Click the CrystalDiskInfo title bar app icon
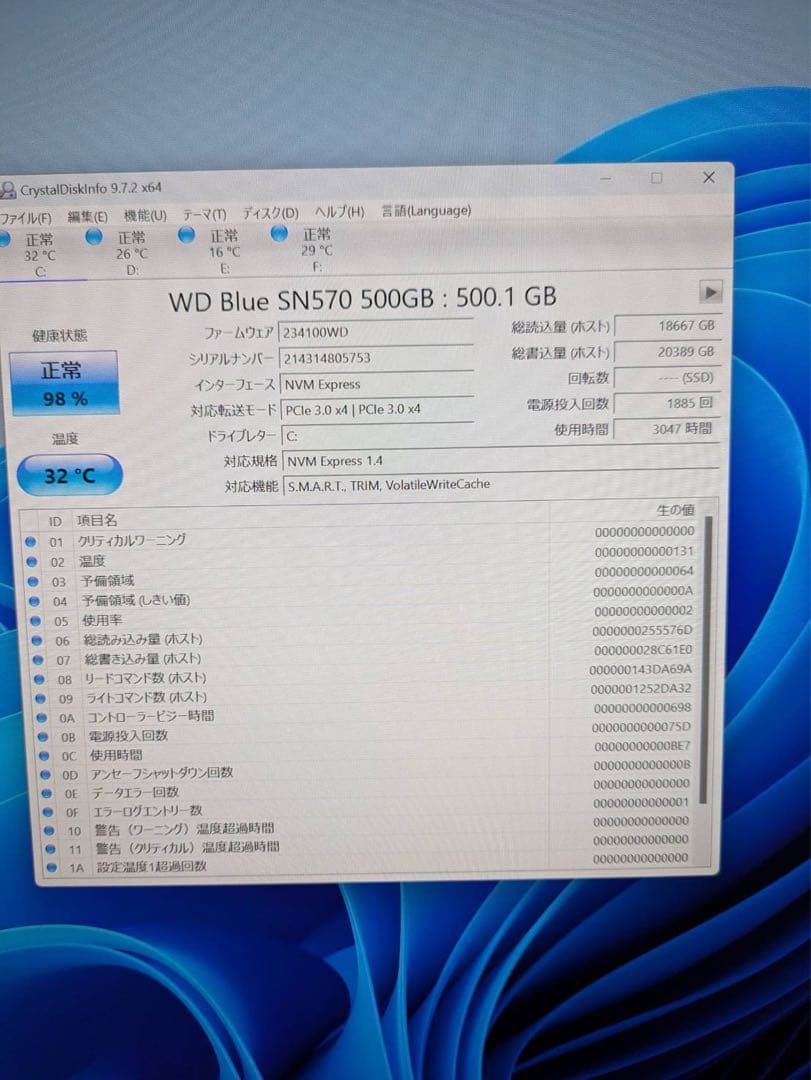811x1080 pixels. click(8, 190)
